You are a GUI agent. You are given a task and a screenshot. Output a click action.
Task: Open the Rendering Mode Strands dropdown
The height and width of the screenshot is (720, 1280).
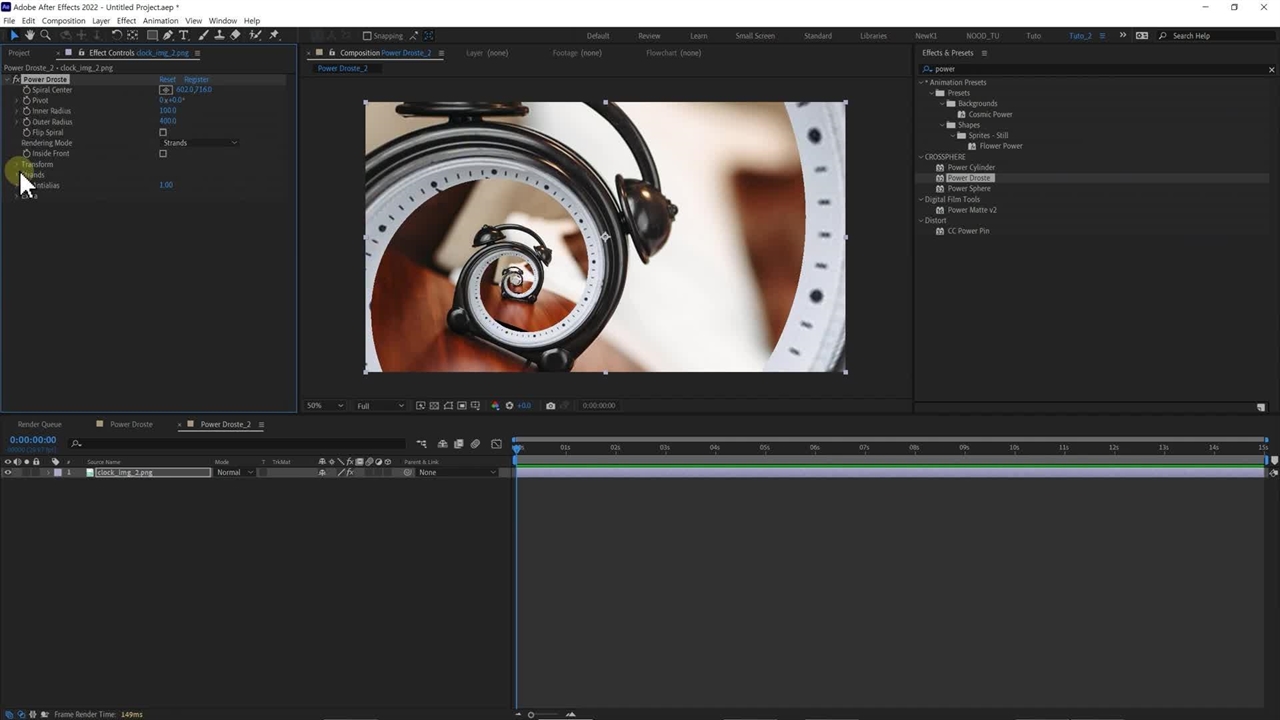(199, 143)
